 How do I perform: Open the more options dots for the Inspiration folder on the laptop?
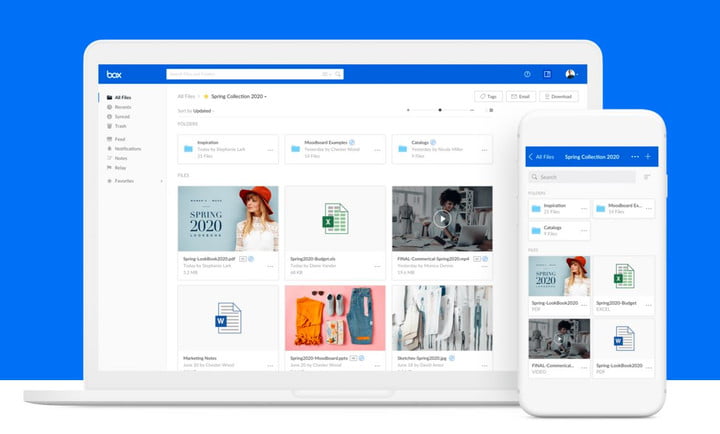[x=270, y=150]
